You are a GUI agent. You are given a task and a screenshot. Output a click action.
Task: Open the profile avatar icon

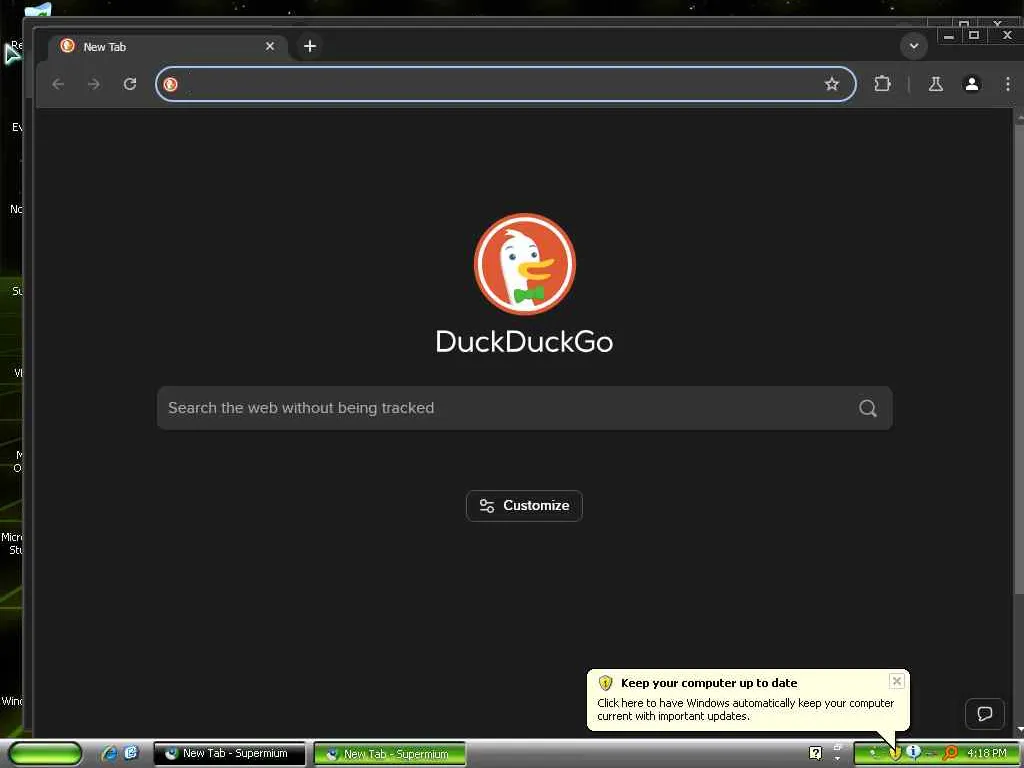[972, 84]
